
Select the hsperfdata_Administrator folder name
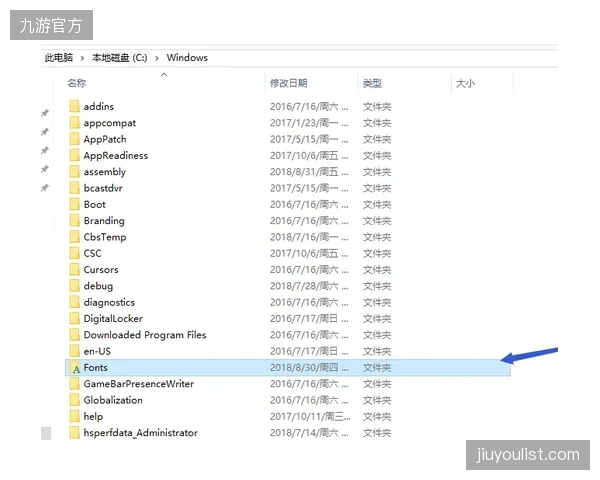click(141, 433)
